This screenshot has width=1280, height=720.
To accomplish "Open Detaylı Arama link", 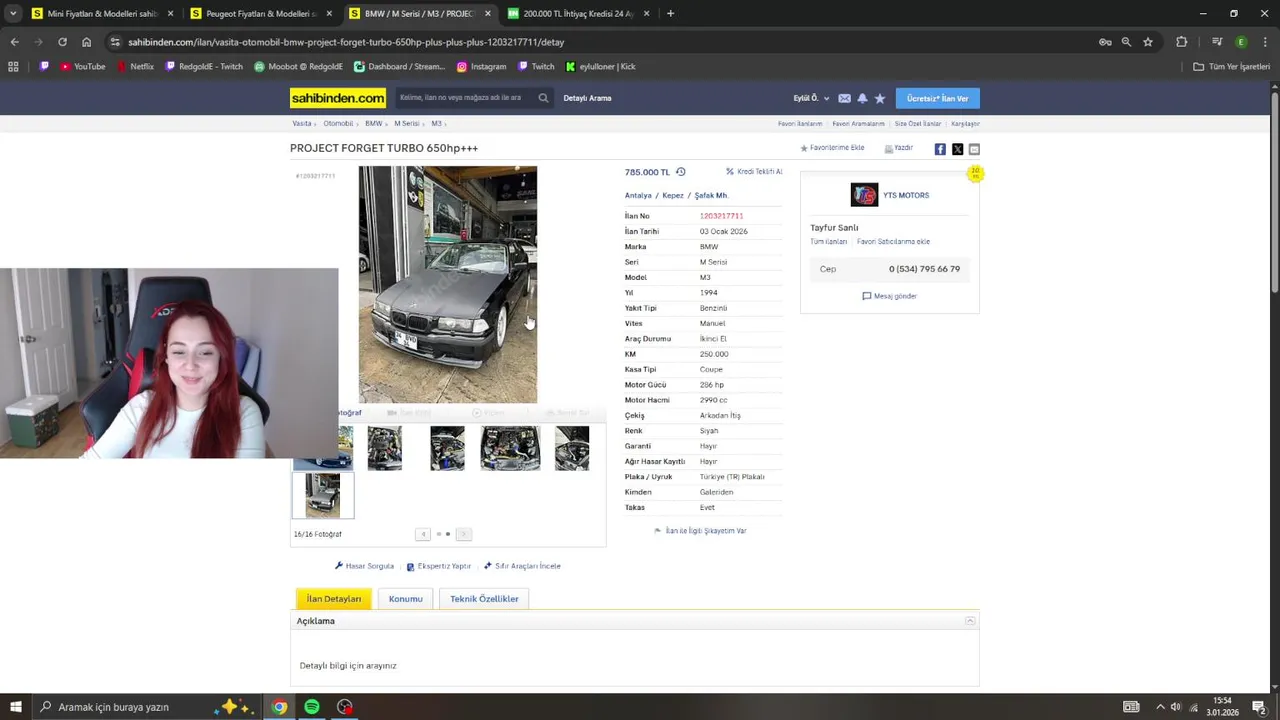I will coord(587,98).
